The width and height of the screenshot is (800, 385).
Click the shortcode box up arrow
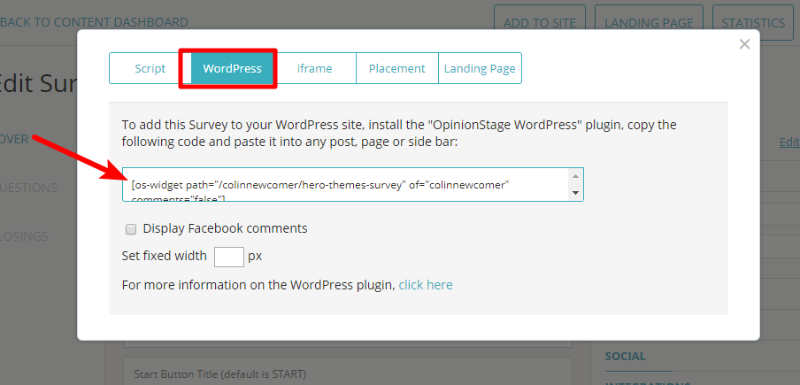pyautogui.click(x=576, y=176)
